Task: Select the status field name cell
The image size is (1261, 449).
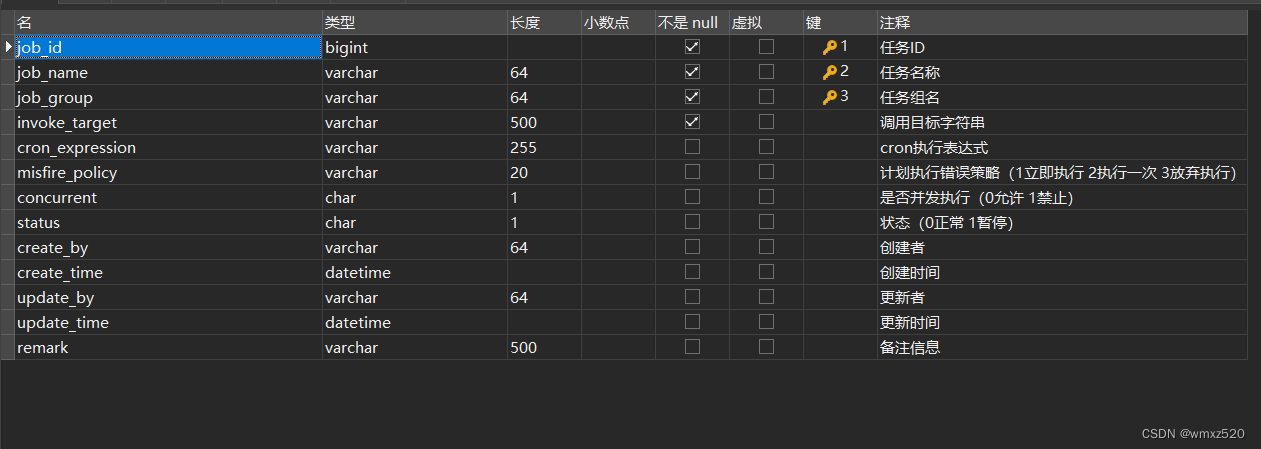Action: click(x=169, y=222)
